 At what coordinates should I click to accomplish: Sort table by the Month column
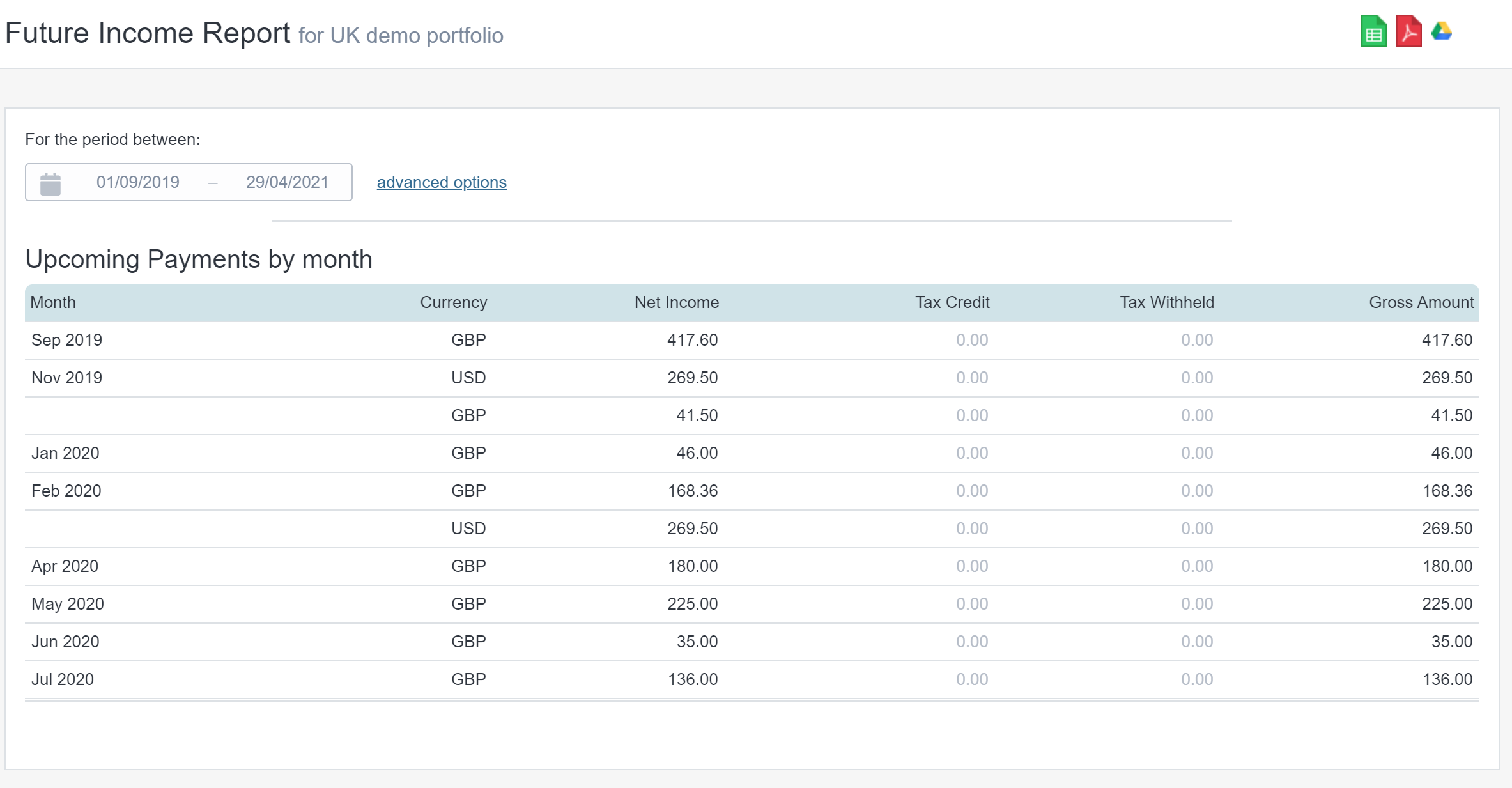tap(53, 302)
